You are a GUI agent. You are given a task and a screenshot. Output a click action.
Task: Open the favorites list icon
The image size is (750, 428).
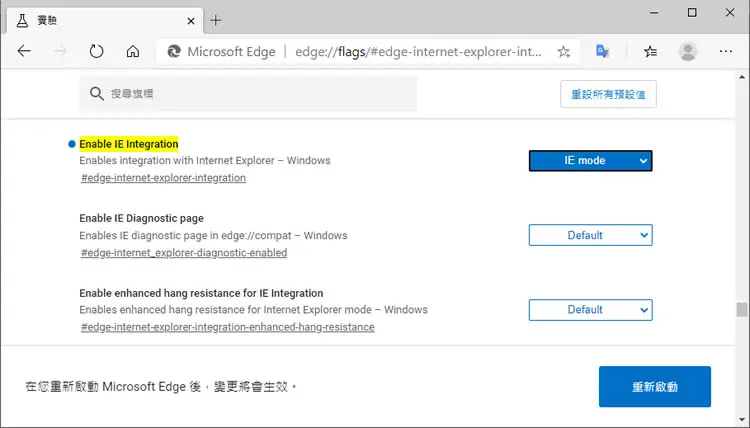(x=650, y=51)
